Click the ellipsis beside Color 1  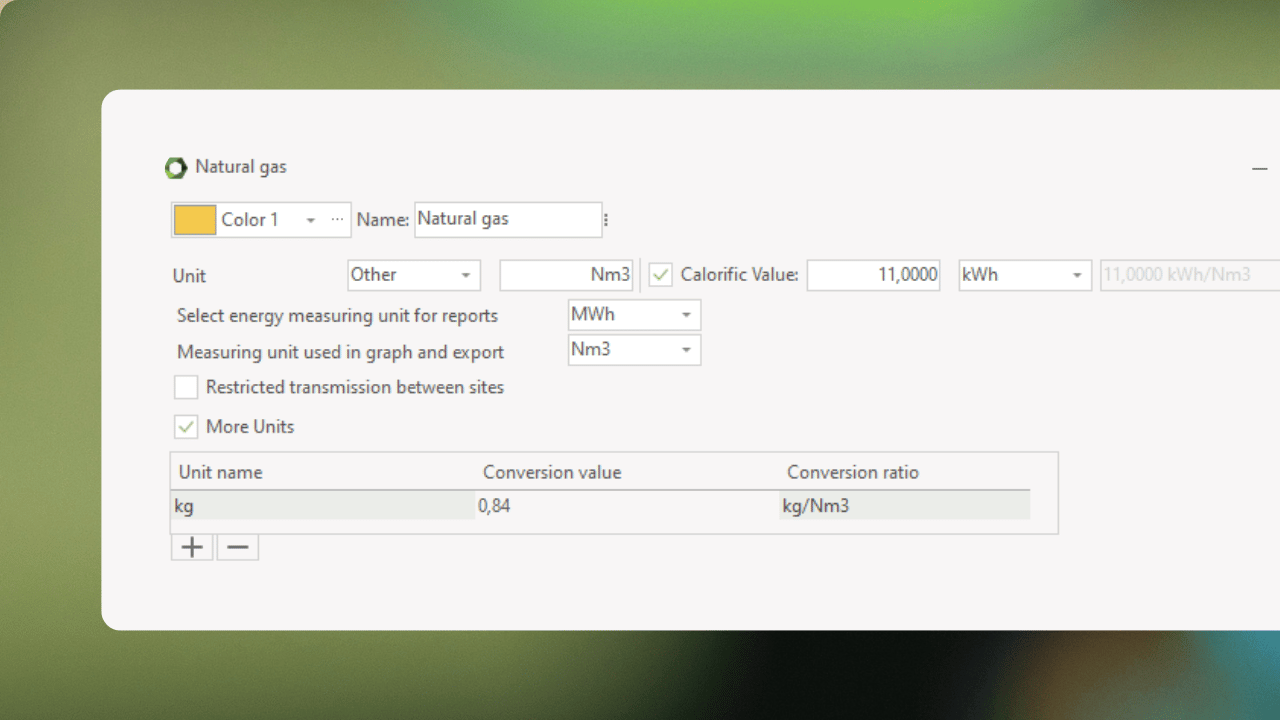click(x=337, y=220)
